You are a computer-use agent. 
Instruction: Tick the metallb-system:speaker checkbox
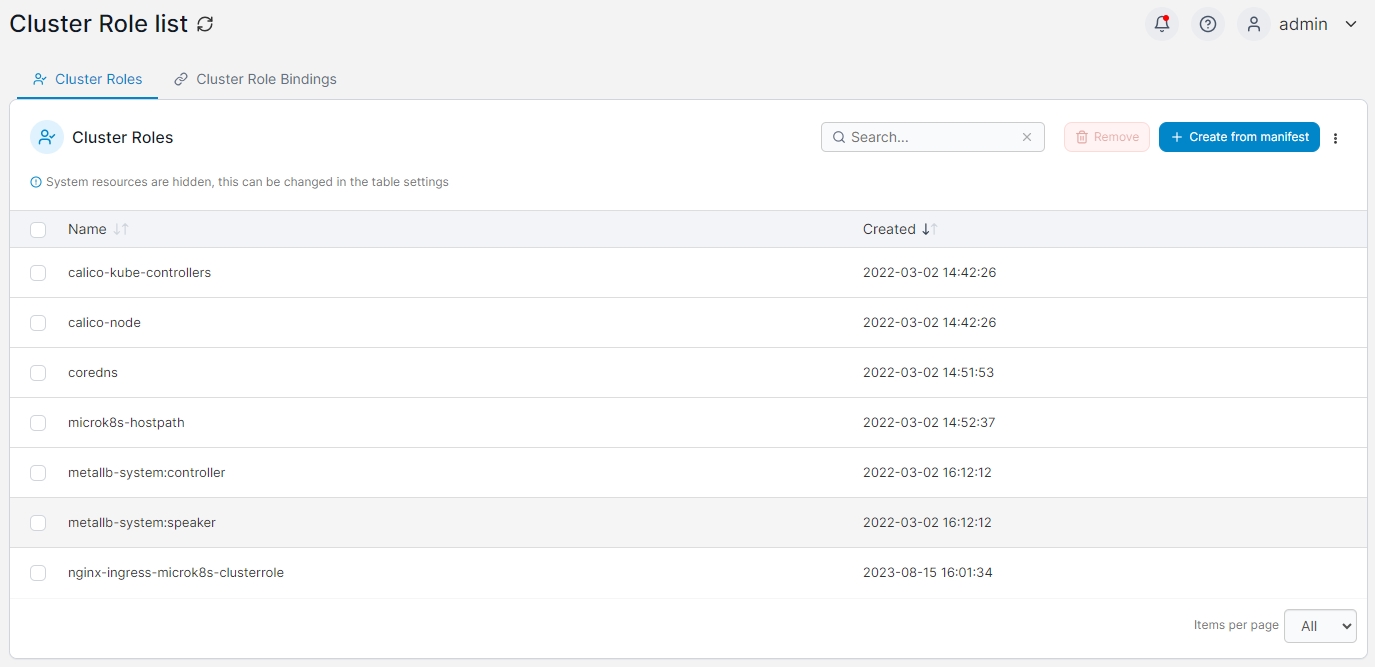pyautogui.click(x=38, y=523)
